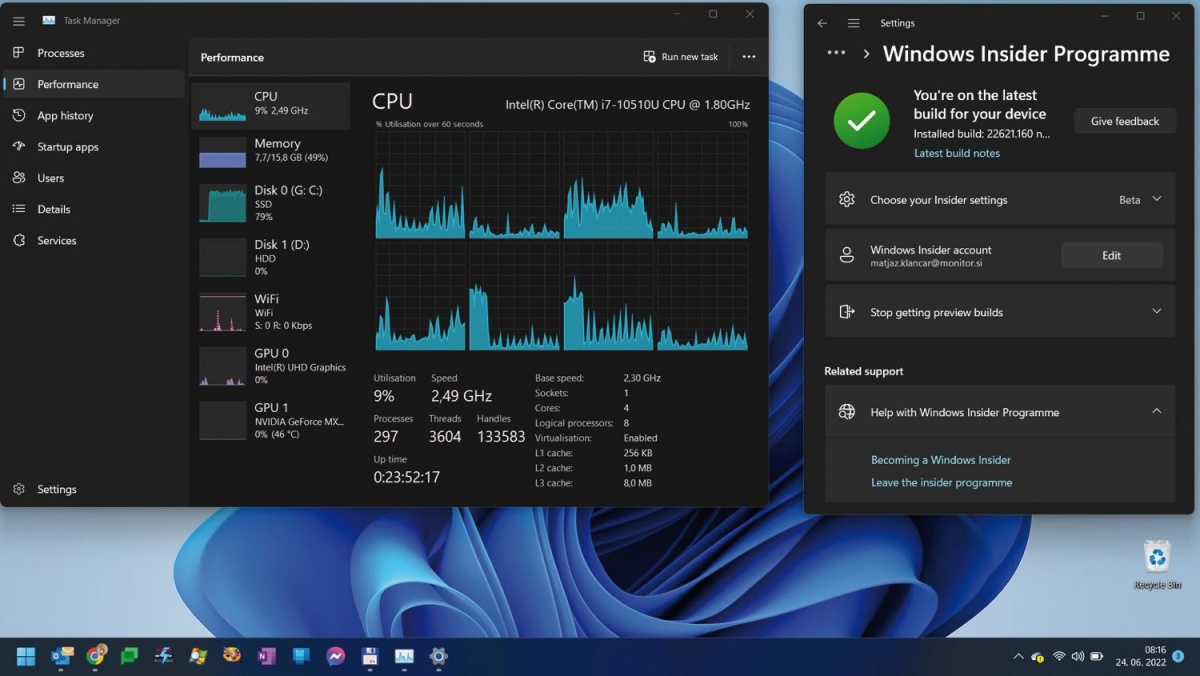The height and width of the screenshot is (676, 1200).
Task: Click Give feedback button
Action: 1124,121
